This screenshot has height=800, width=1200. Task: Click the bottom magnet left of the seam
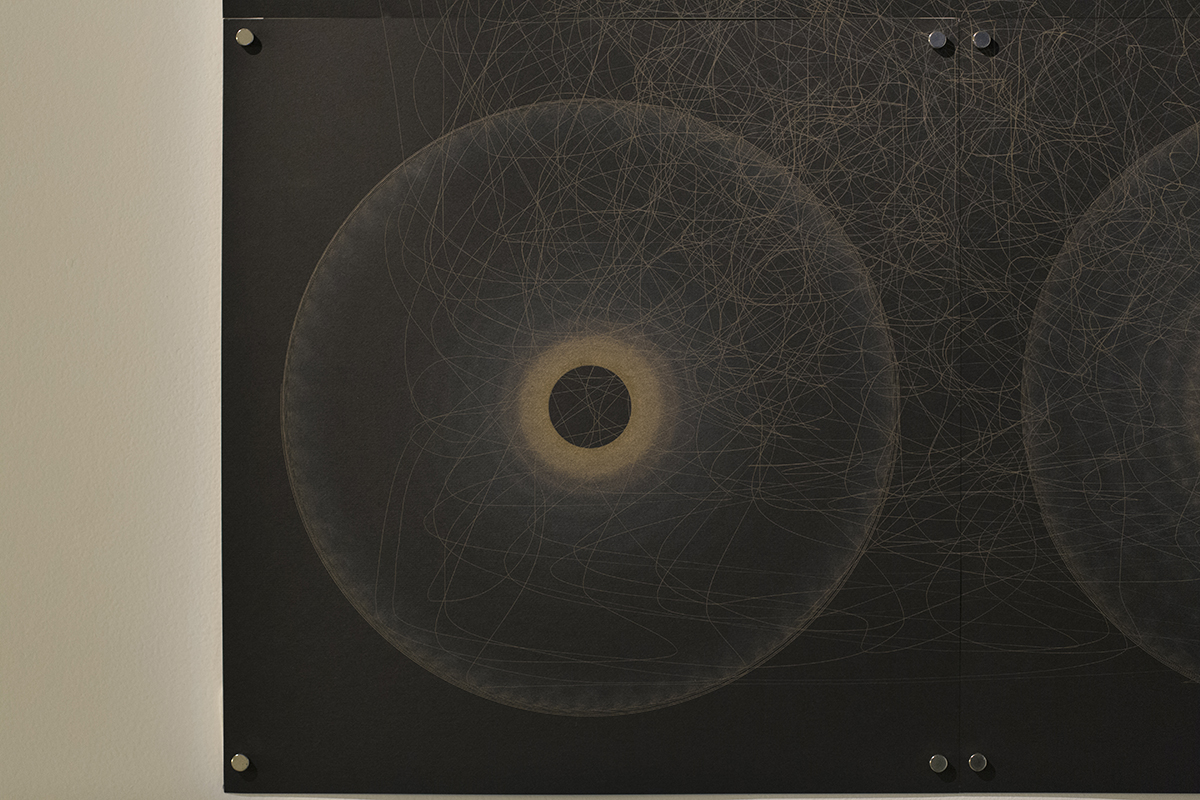pyautogui.click(x=938, y=763)
